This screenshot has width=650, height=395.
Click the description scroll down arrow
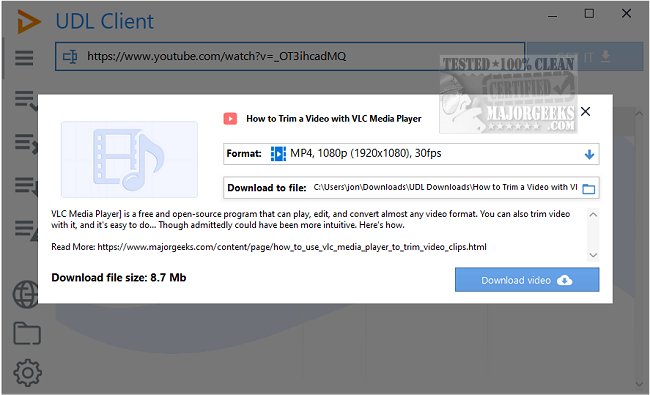[593, 255]
